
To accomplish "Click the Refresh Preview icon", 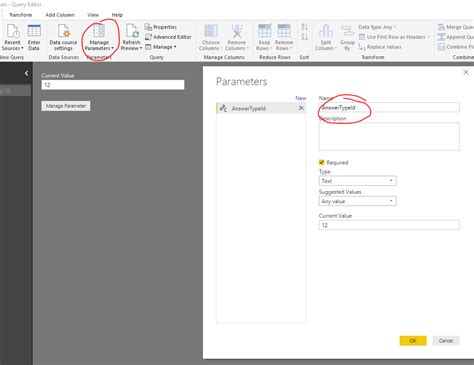I will tap(132, 31).
